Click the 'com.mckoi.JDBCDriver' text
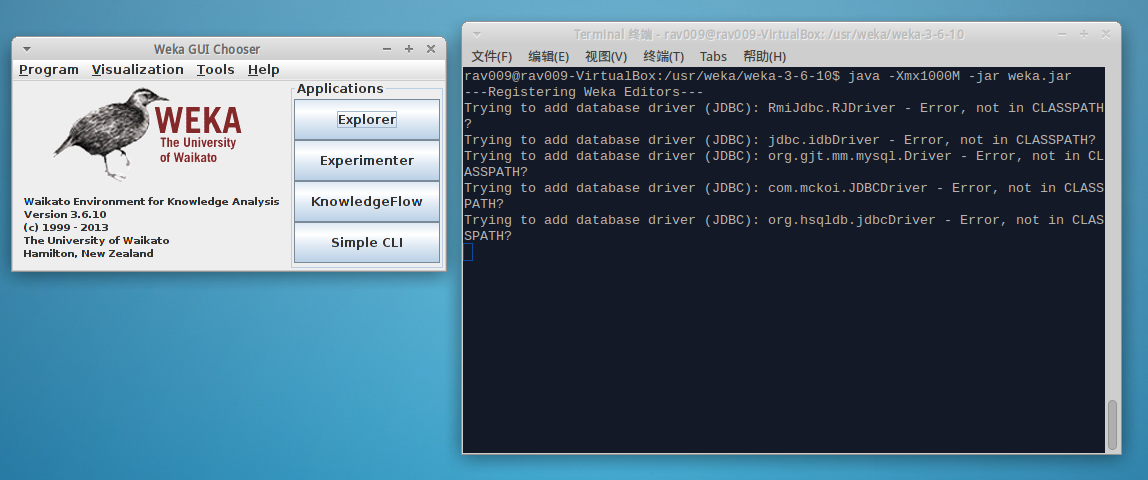Image resolution: width=1148 pixels, height=480 pixels. point(848,188)
